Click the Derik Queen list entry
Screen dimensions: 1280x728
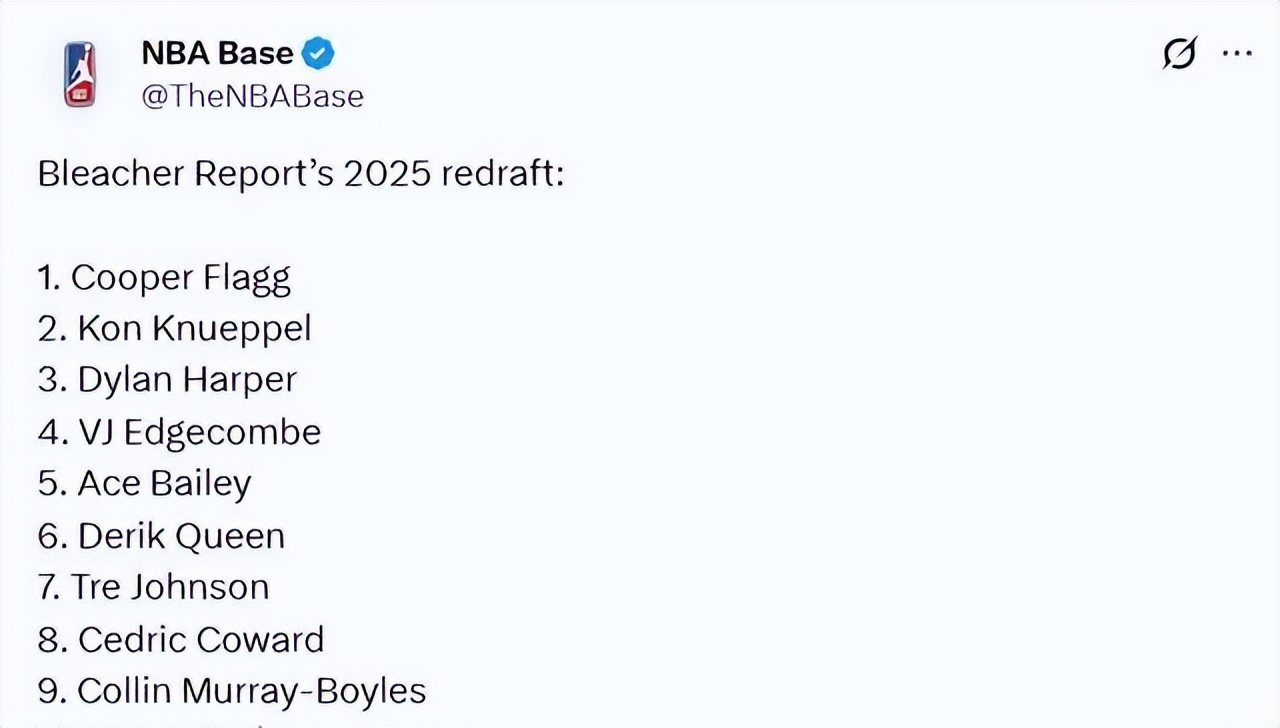point(181,536)
